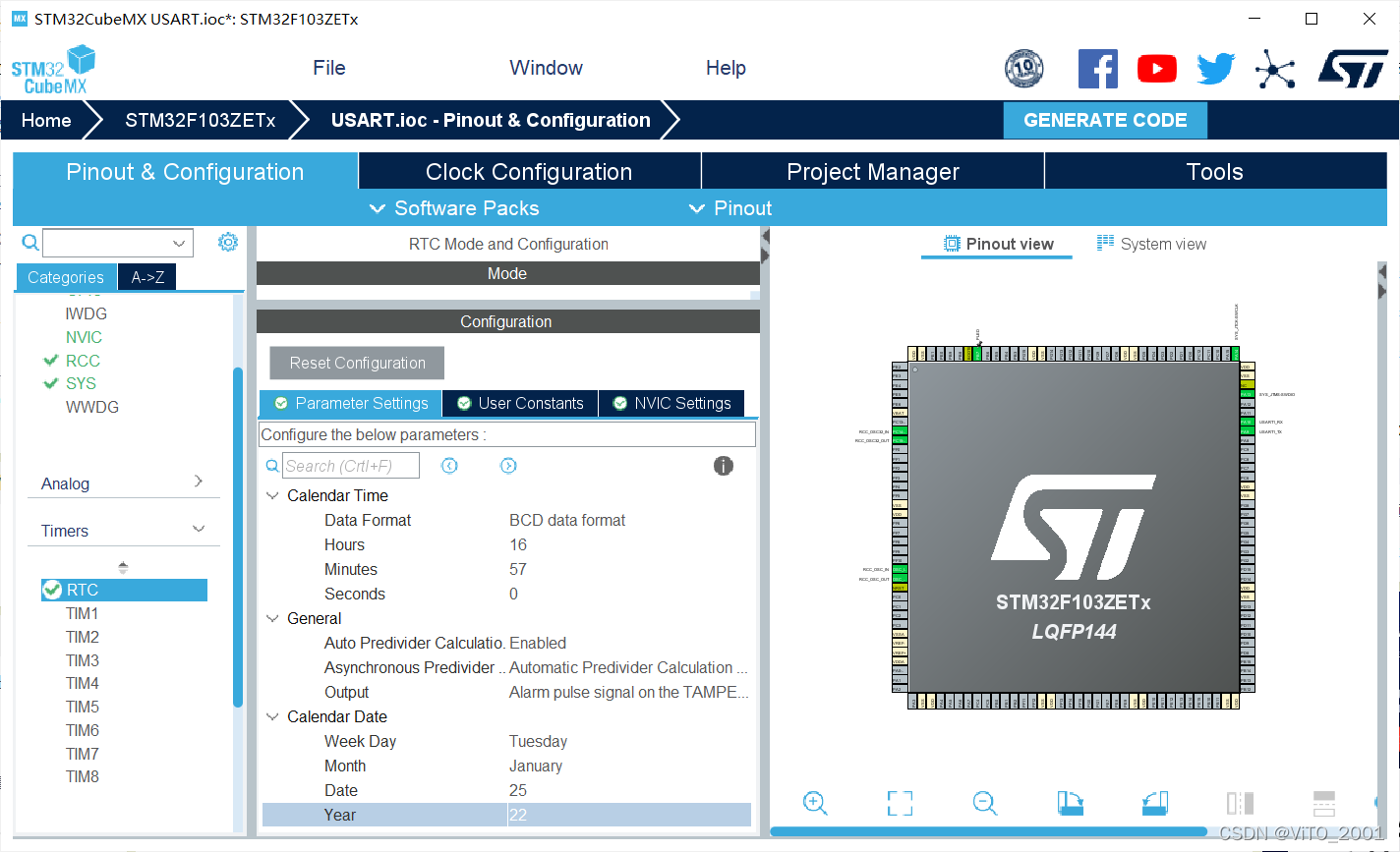Toggle the SYS enabled checkmark
The width and height of the screenshot is (1400, 852).
pos(51,383)
